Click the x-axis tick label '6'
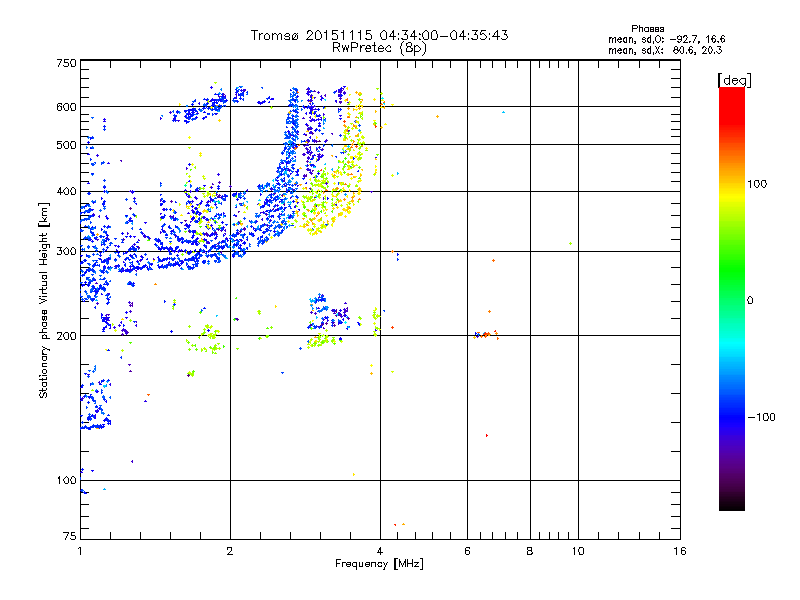This screenshot has width=800, height=600. click(x=467, y=551)
